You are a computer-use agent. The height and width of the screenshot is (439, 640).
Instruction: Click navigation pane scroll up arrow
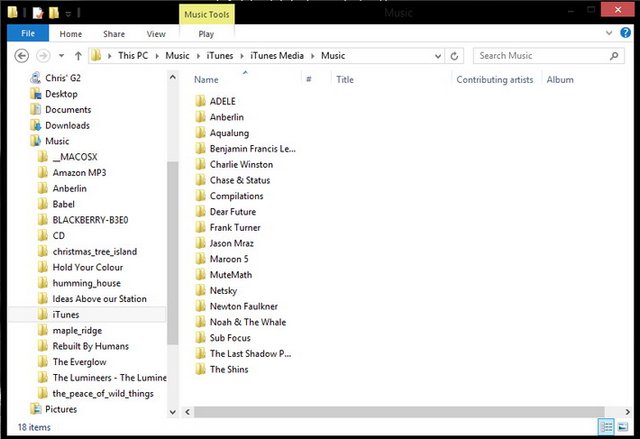pos(173,77)
